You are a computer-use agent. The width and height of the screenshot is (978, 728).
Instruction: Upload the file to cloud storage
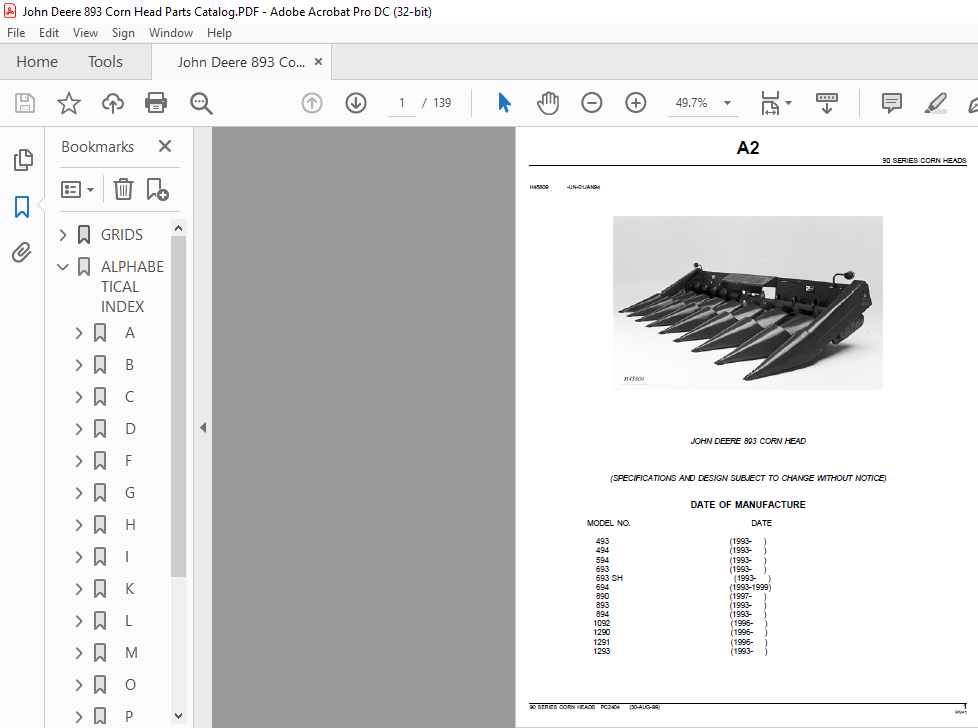tap(113, 103)
